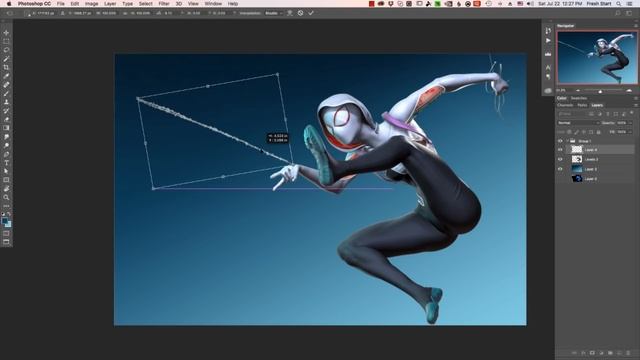Toggle Quick Mask mode
Image resolution: width=640 pixels, height=360 pixels.
pyautogui.click(x=6, y=233)
